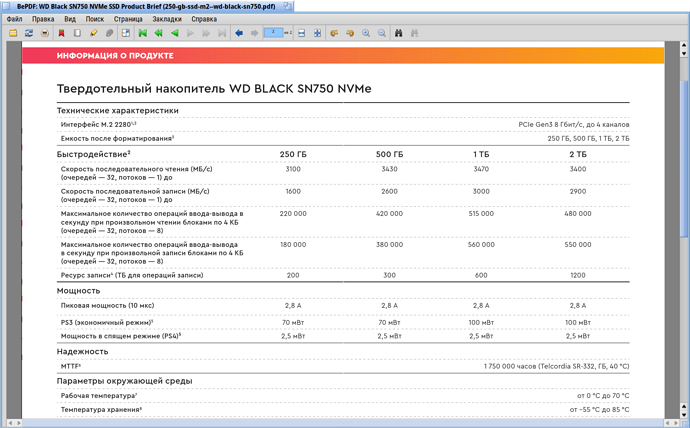This screenshot has height=428, width=690.
Task: Click 'от -55 °C до 85 °C' storage temperature
Action: (599, 410)
